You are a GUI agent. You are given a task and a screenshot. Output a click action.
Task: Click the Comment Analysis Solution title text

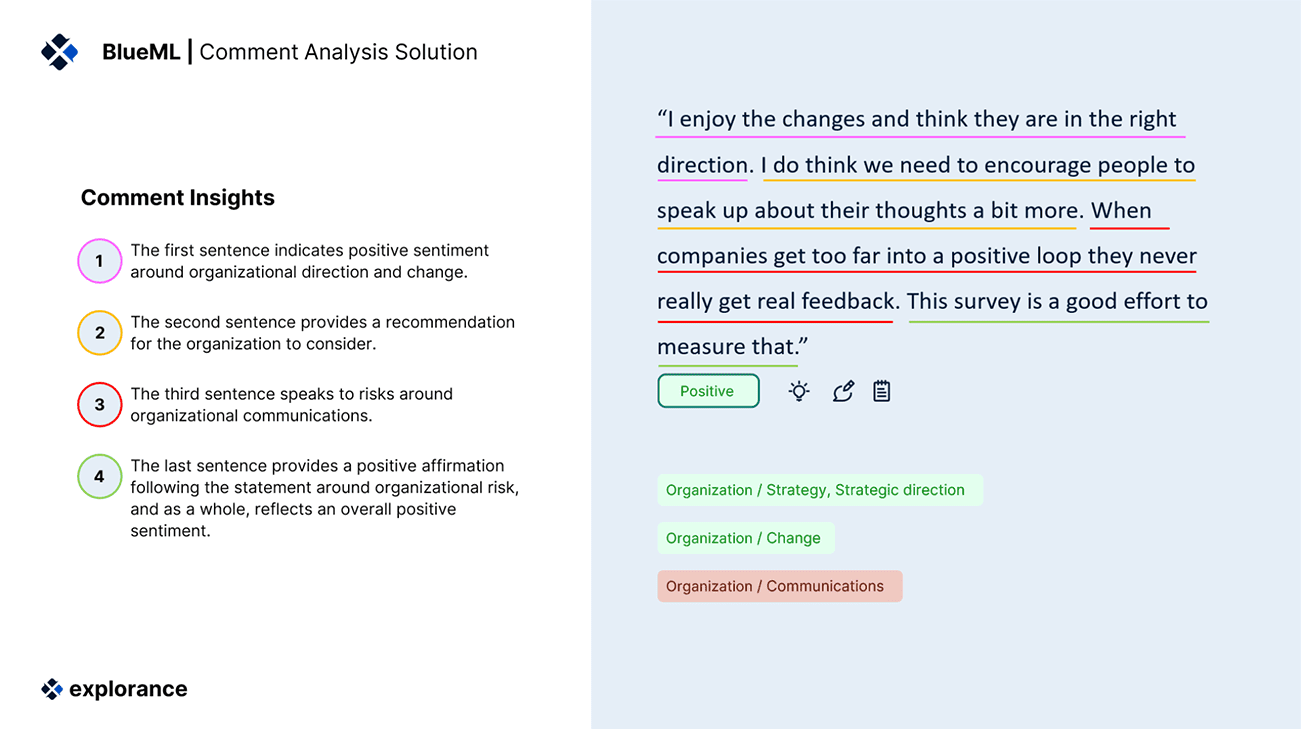pos(338,52)
